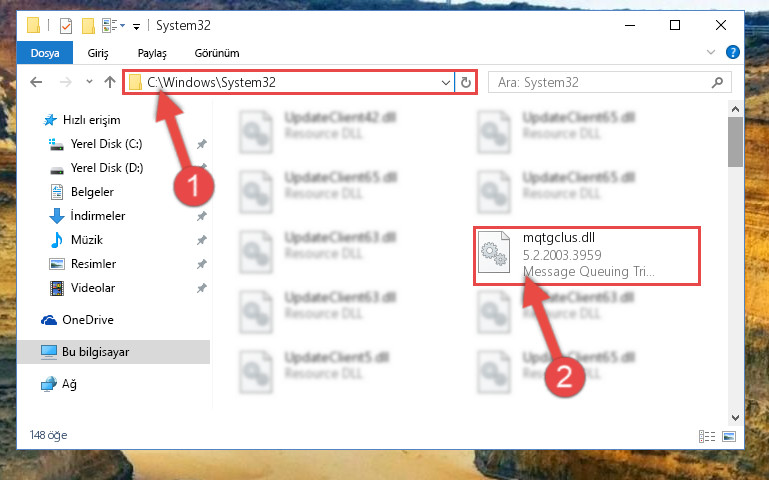The width and height of the screenshot is (769, 480).
Task: Switch to details view layout icon
Action: click(707, 436)
